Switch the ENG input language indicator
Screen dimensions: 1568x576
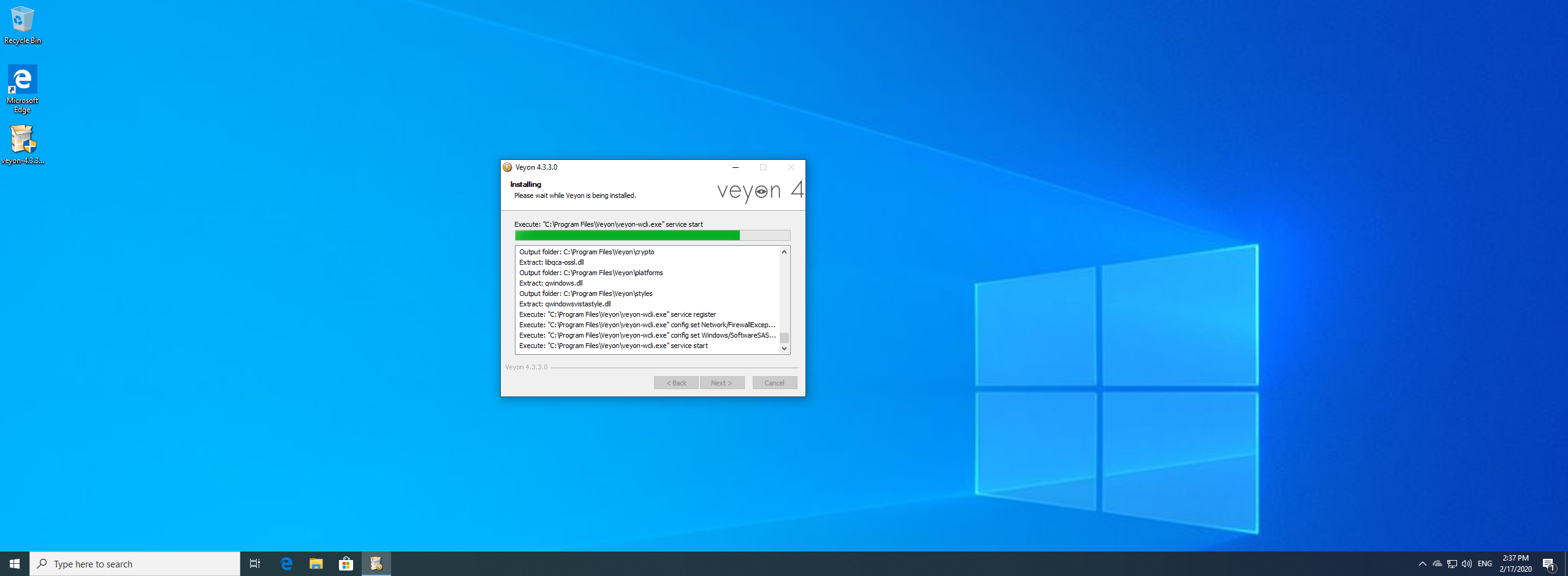point(1485,564)
